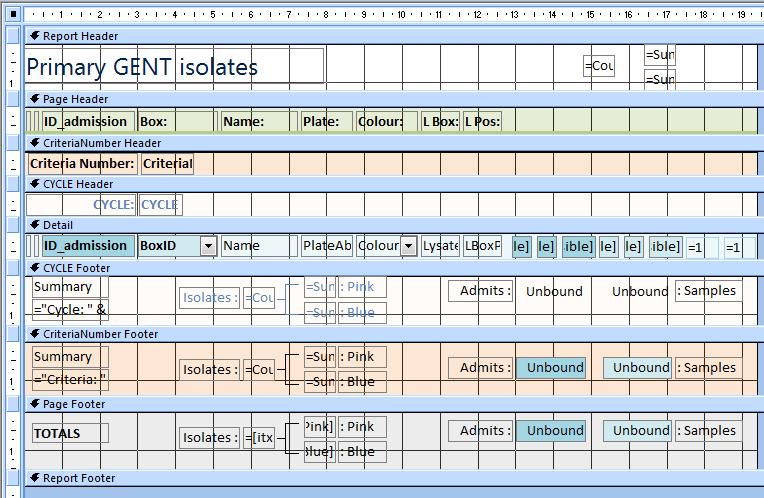764x498 pixels.
Task: Select ': Blue' label in CriteriaNumber Footer
Action: pyautogui.click(x=362, y=382)
